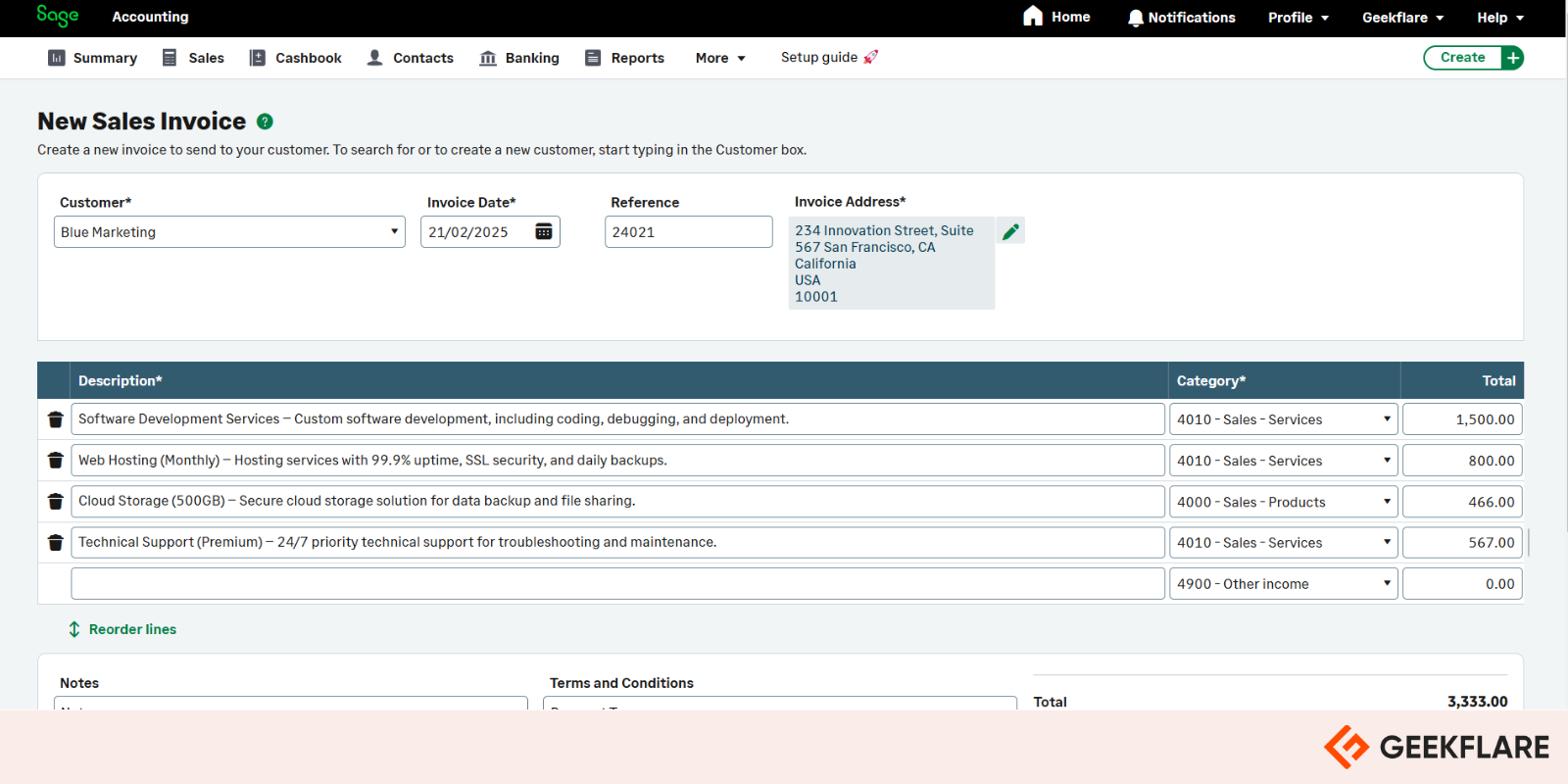1568x784 pixels.
Task: Delete the Technical Support line item
Action: point(56,543)
